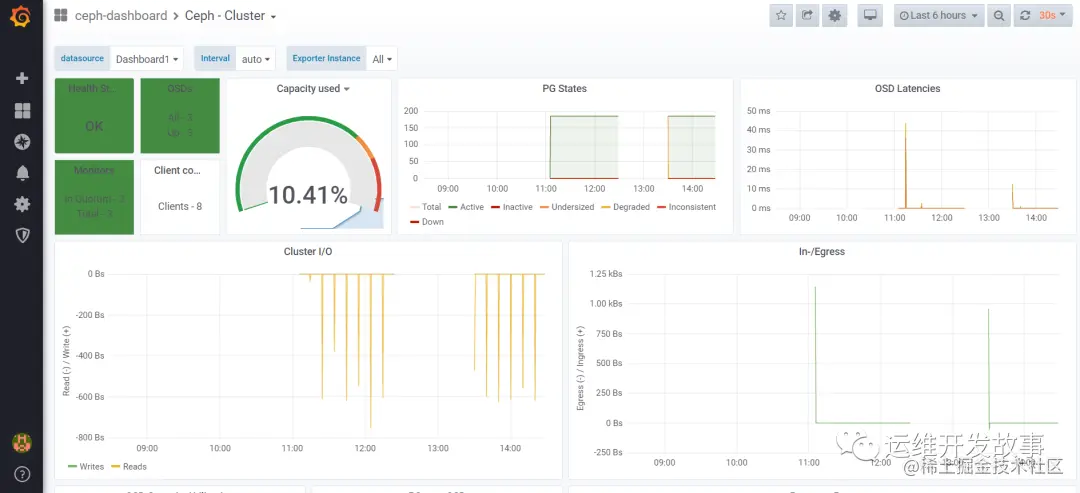The height and width of the screenshot is (493, 1080).
Task: Open Configuration gear in sidebar
Action: 22,204
